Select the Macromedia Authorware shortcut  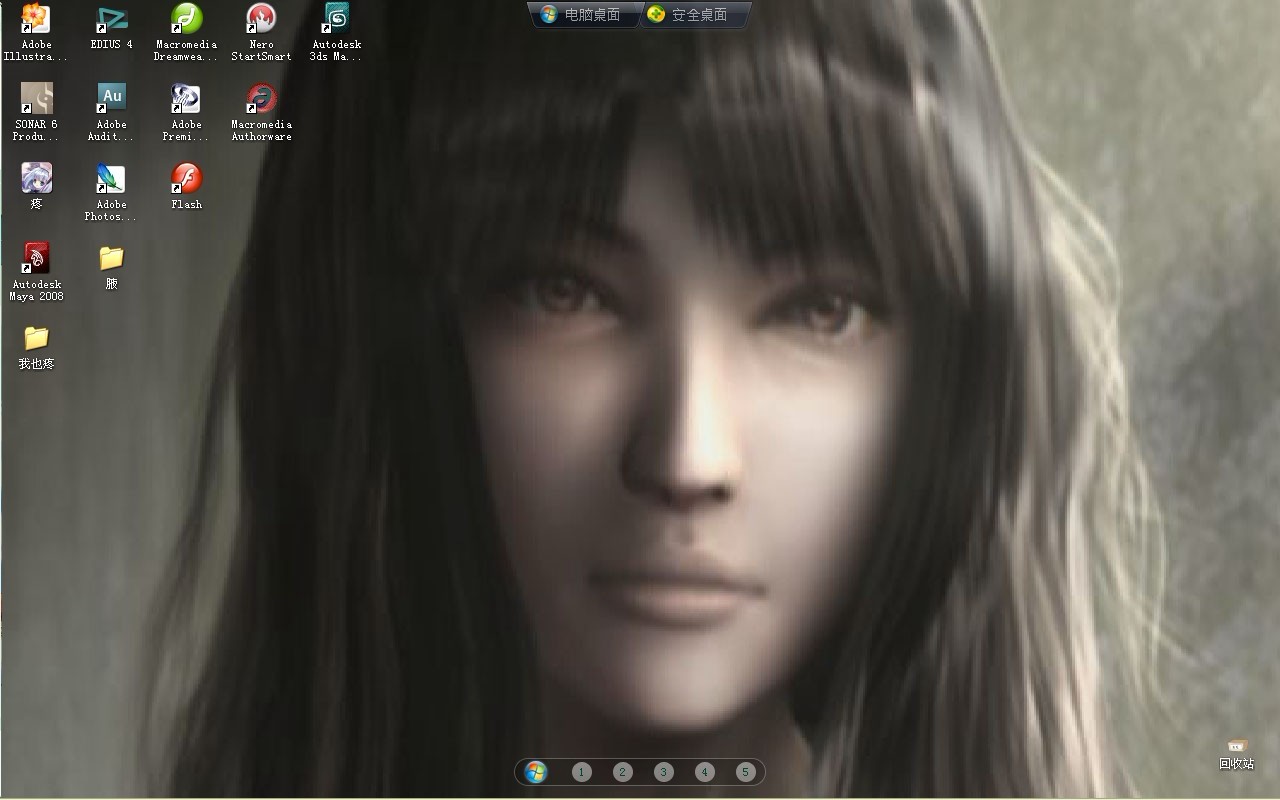tap(261, 100)
